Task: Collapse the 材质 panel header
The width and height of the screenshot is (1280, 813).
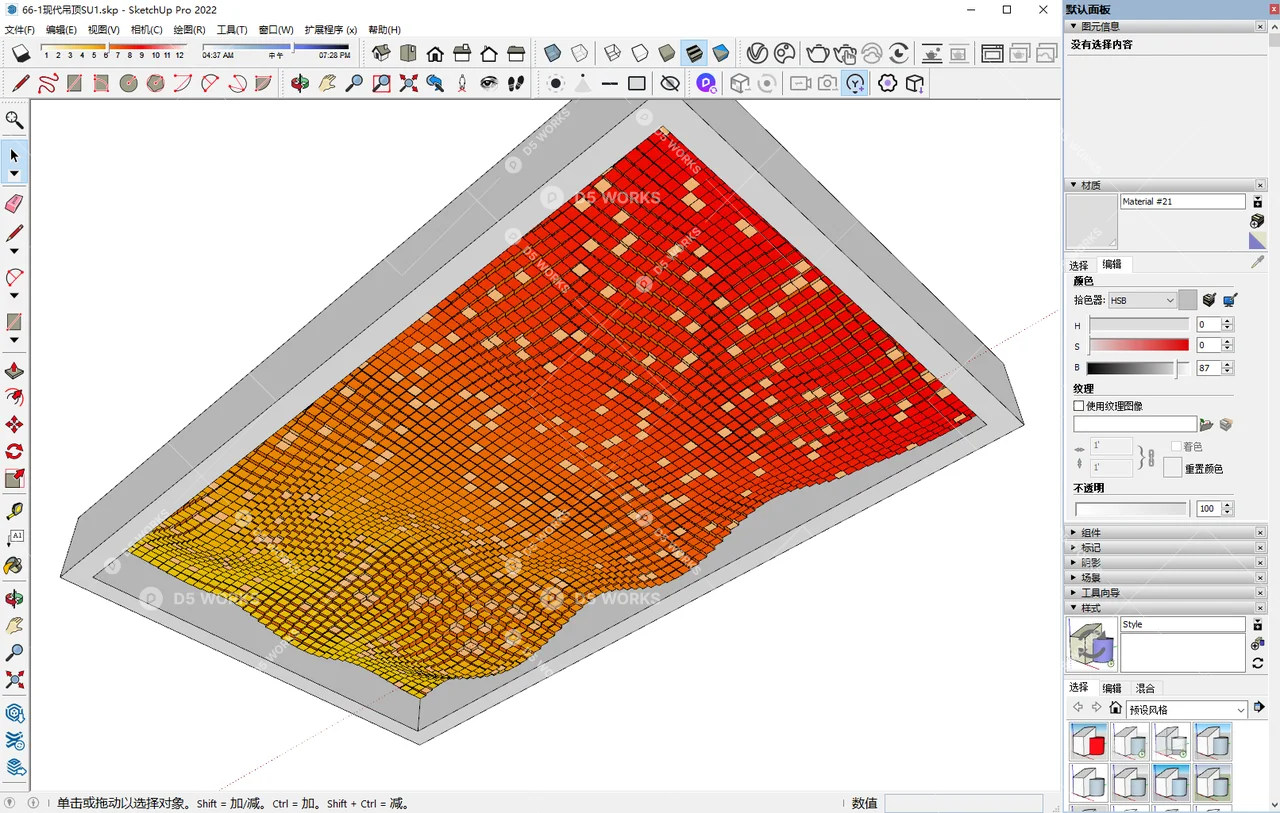Action: pyautogui.click(x=1075, y=185)
